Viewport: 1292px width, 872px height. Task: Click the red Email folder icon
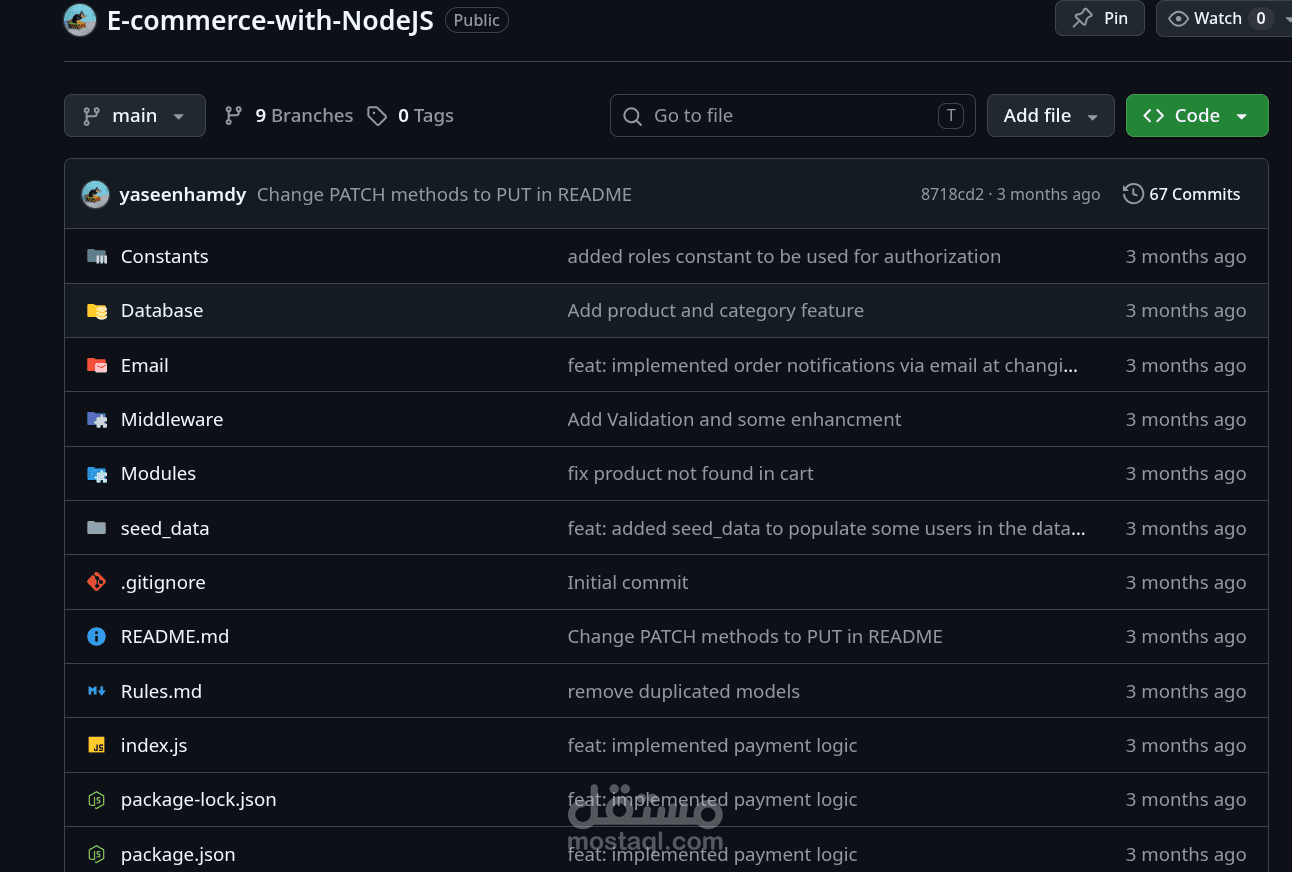97,365
